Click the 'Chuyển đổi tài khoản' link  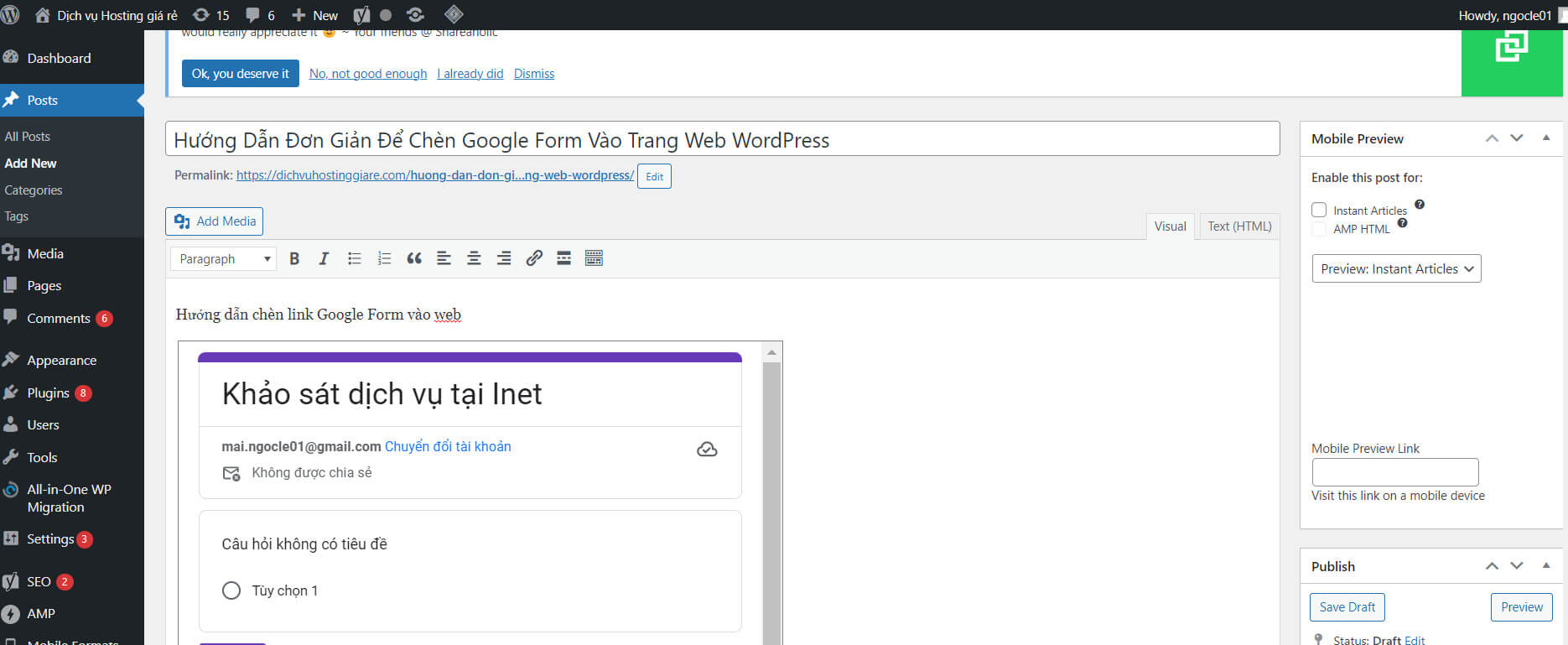tap(448, 446)
